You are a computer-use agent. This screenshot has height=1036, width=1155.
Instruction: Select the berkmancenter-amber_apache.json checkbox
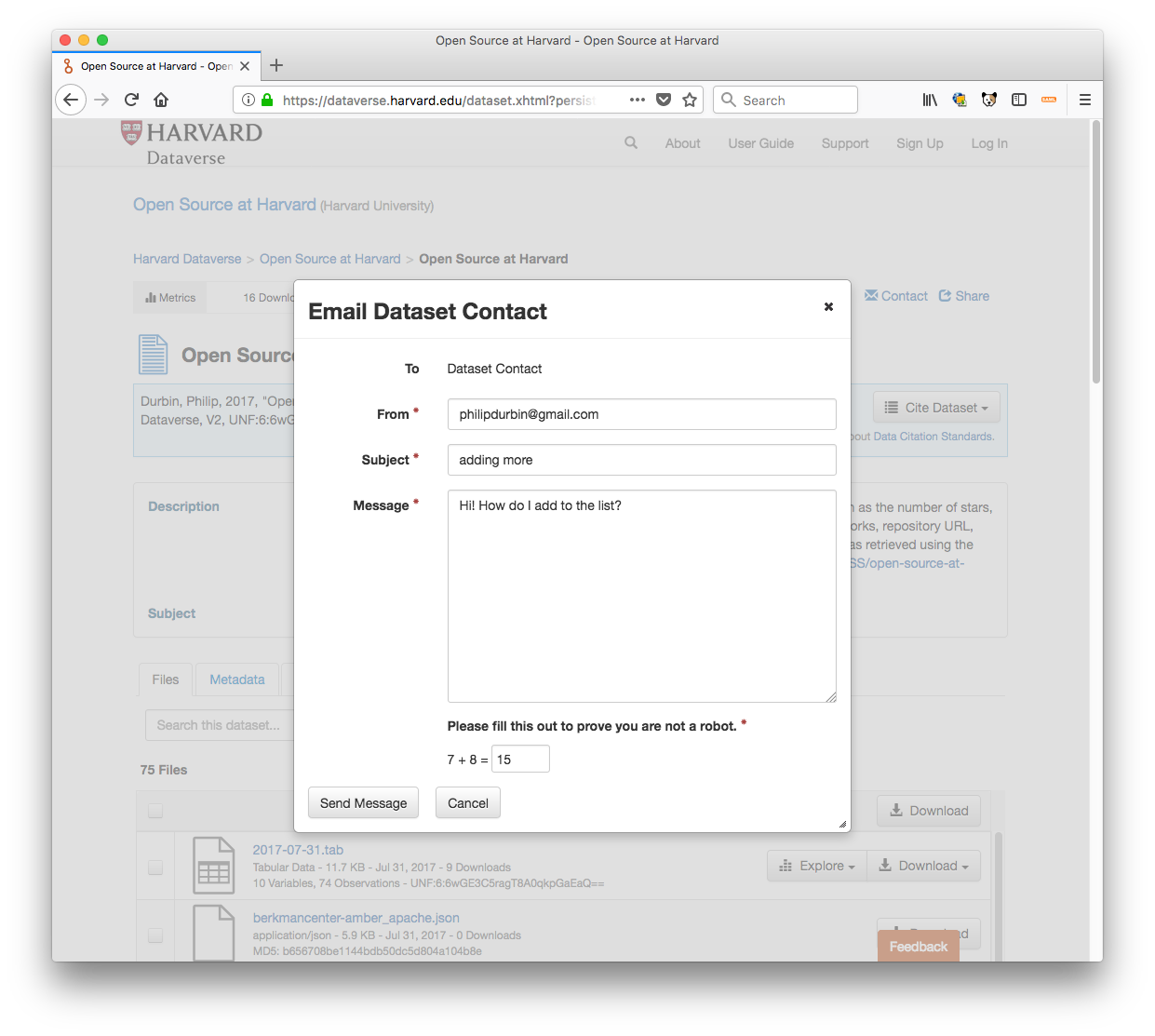[155, 935]
